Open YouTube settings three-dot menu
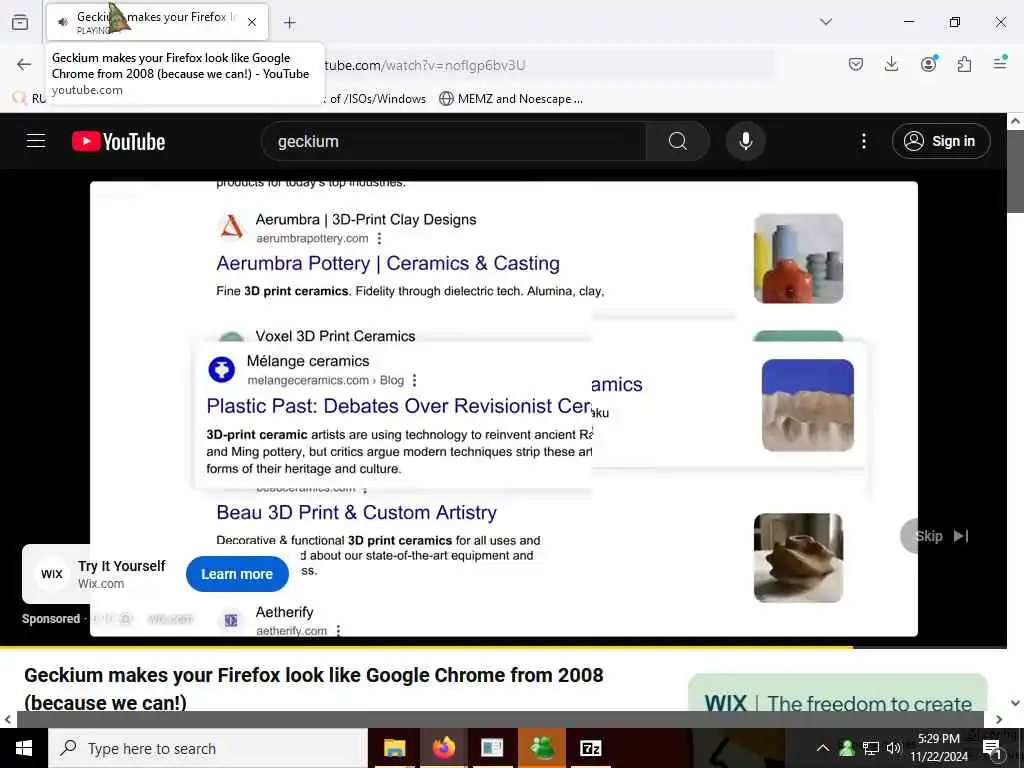 tap(863, 141)
